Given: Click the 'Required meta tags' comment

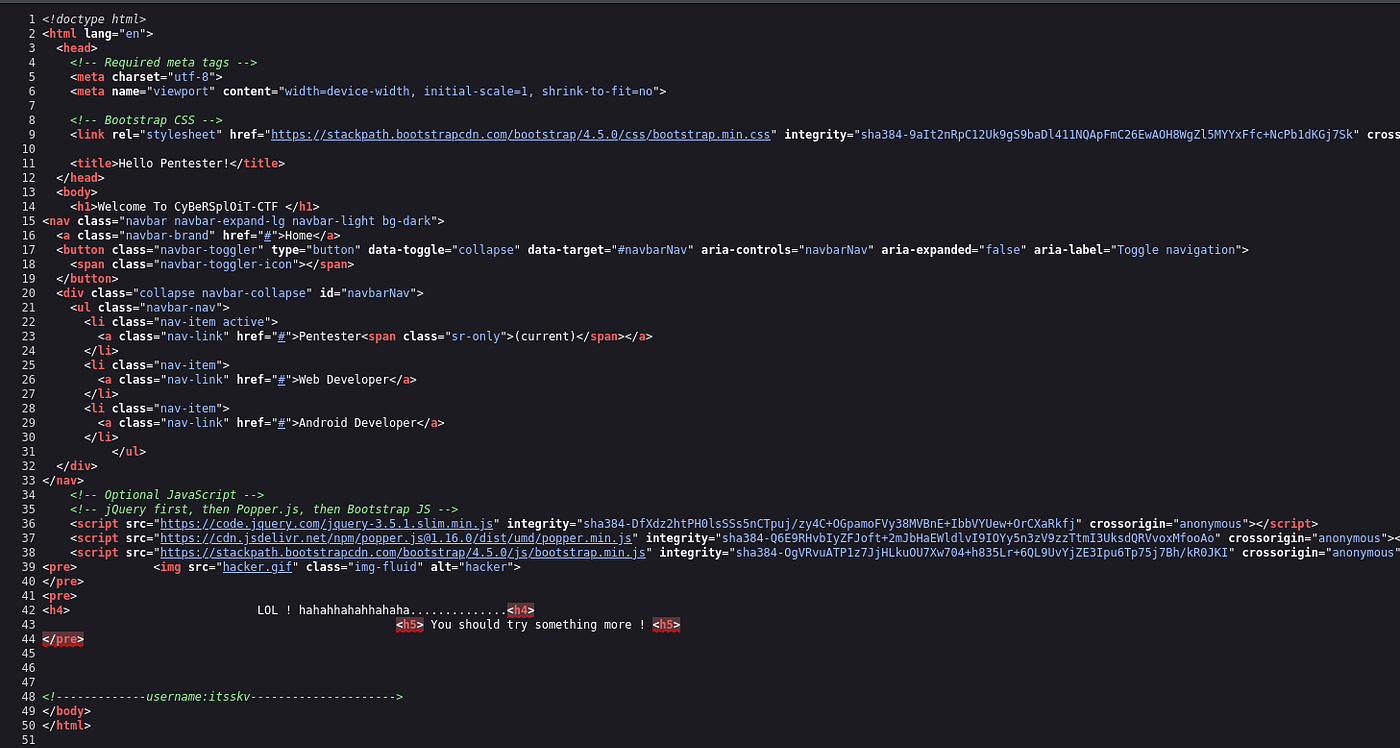Looking at the screenshot, I should (x=164, y=62).
